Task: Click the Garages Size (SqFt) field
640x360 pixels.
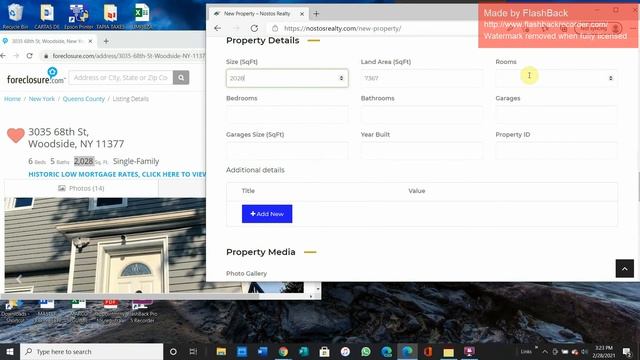Action: coord(287,151)
